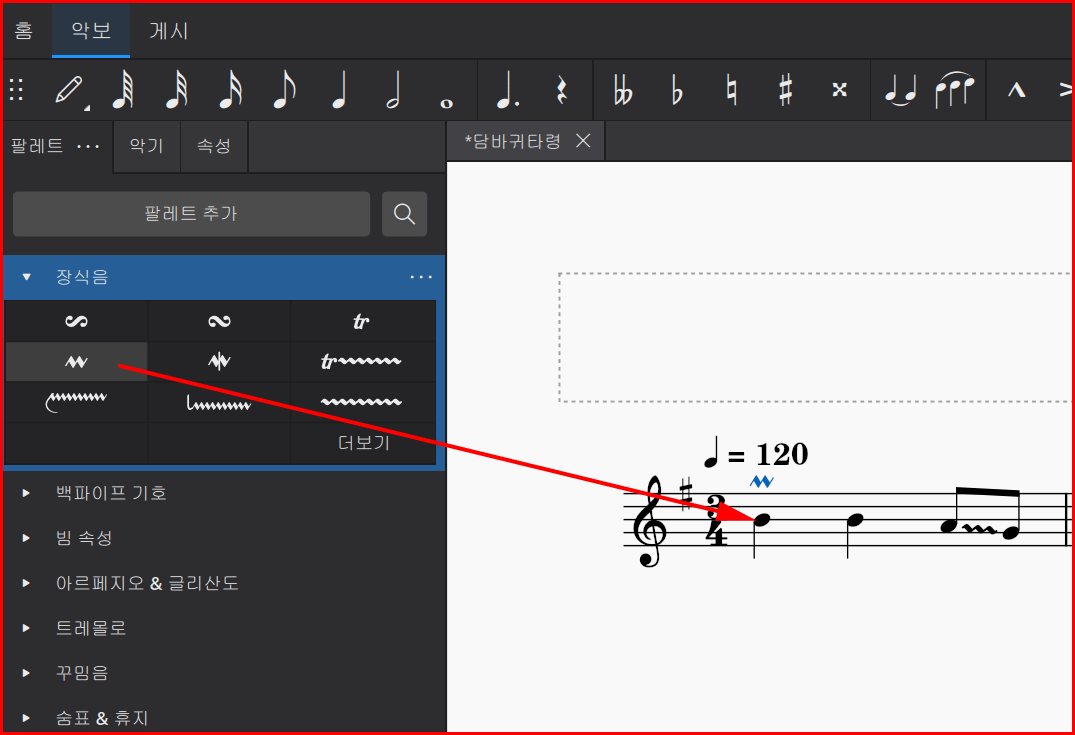Open the dropdown arrow beside the pencil tool
Image resolution: width=1075 pixels, height=735 pixels.
pos(87,108)
